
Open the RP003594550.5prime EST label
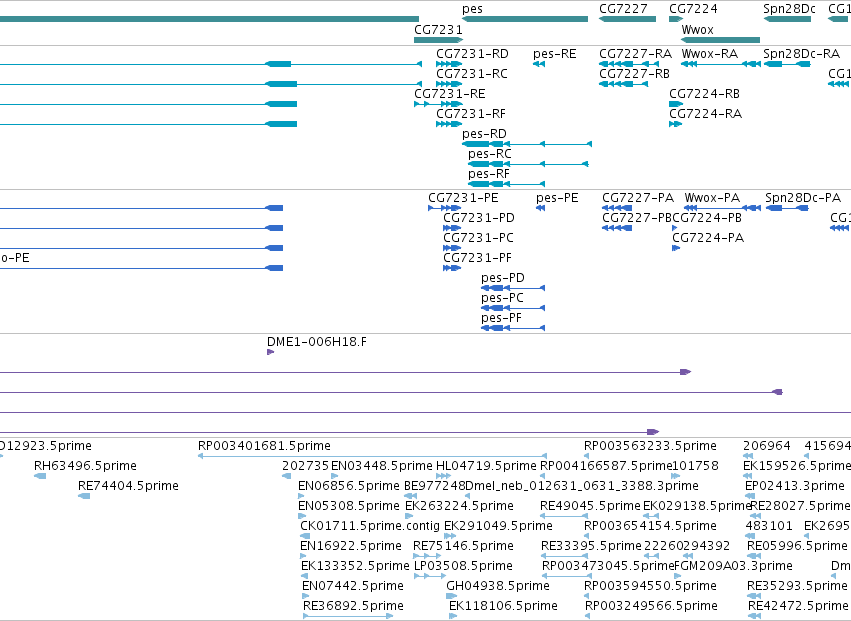coord(650,586)
